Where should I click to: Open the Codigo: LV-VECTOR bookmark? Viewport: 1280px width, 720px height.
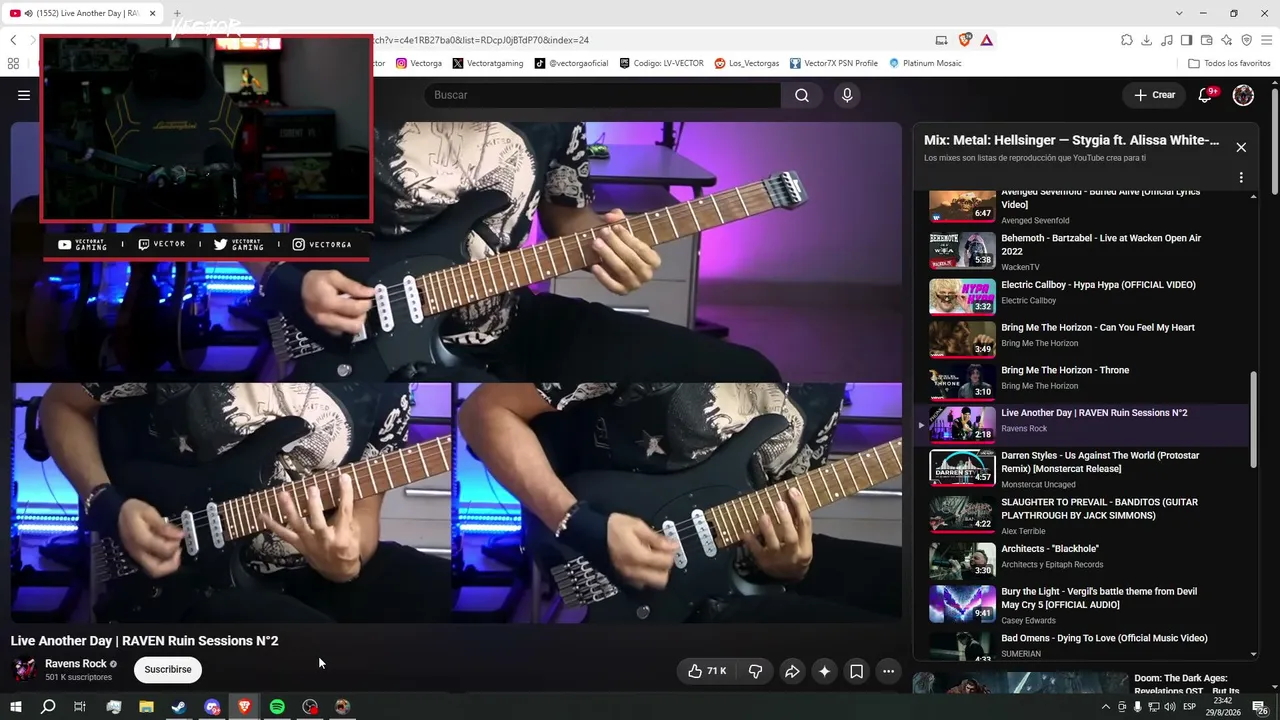661,63
